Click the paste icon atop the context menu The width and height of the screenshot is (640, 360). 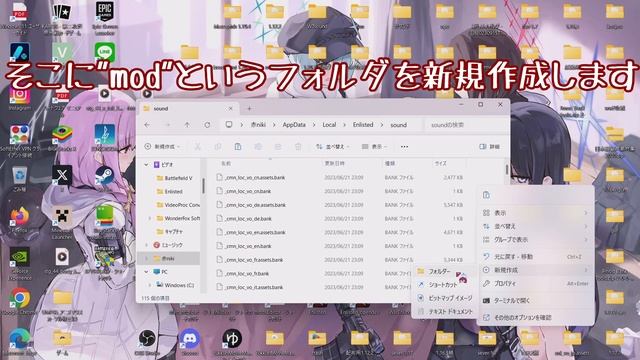[486, 195]
